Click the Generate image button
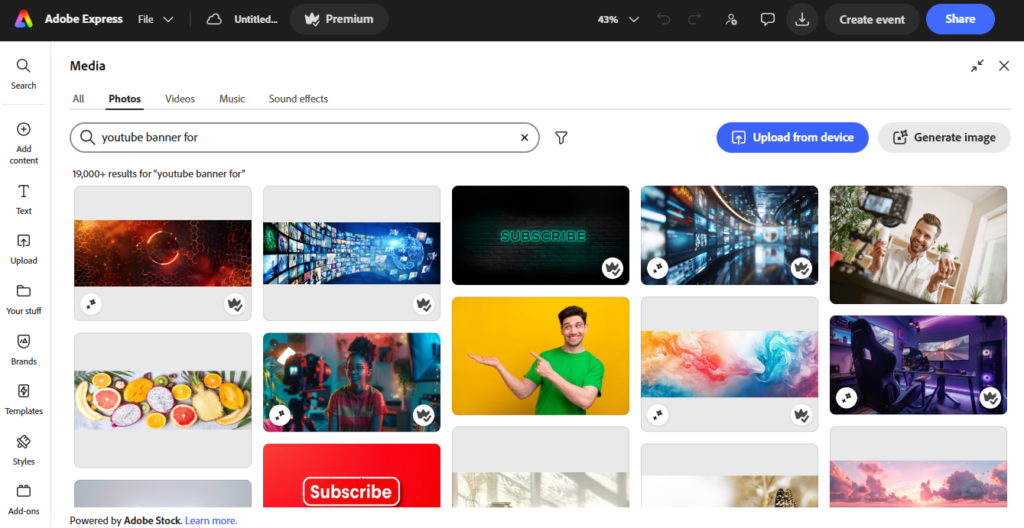This screenshot has height=528, width=1024. (944, 138)
